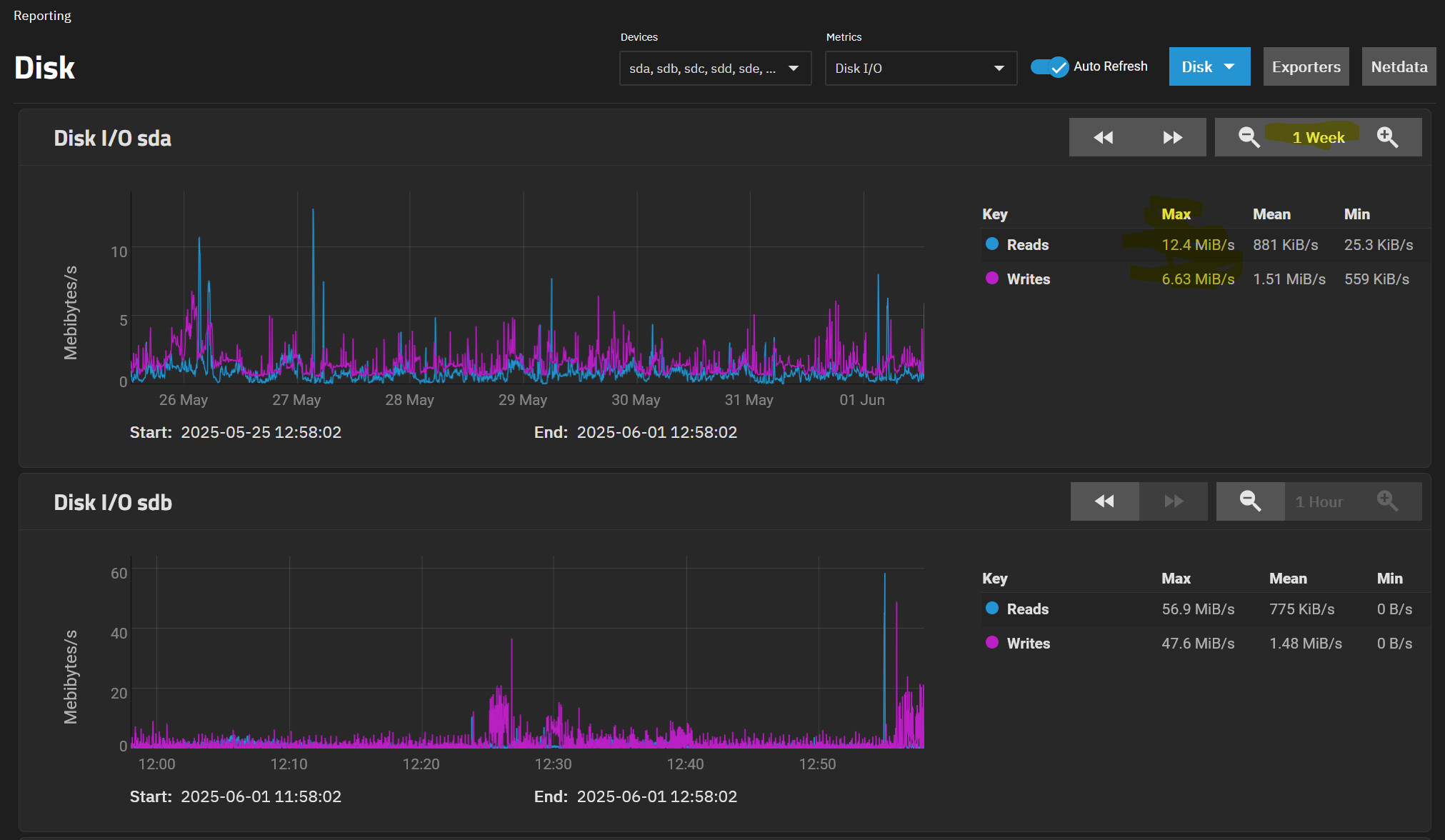Click the sdb chart fast-forward arrows

click(x=1173, y=501)
